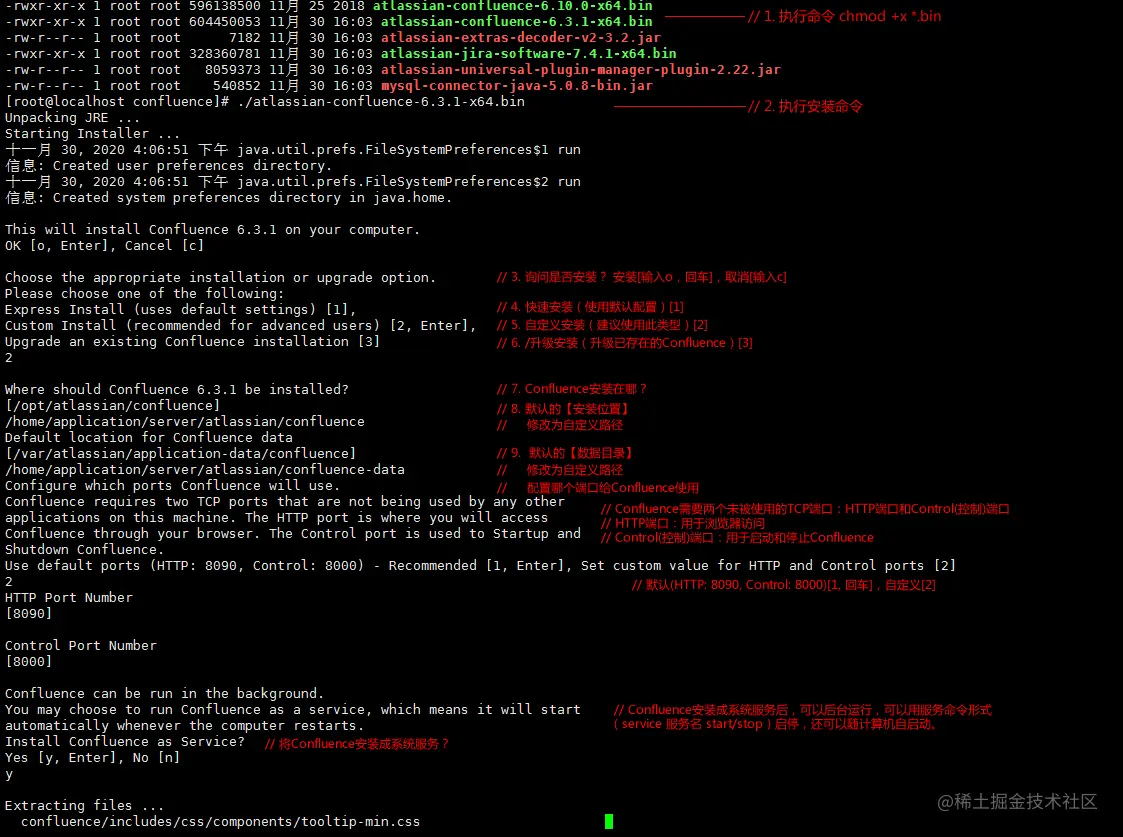This screenshot has width=1123, height=837.
Task: Click the green terminal cursor block
Action: click(x=609, y=821)
